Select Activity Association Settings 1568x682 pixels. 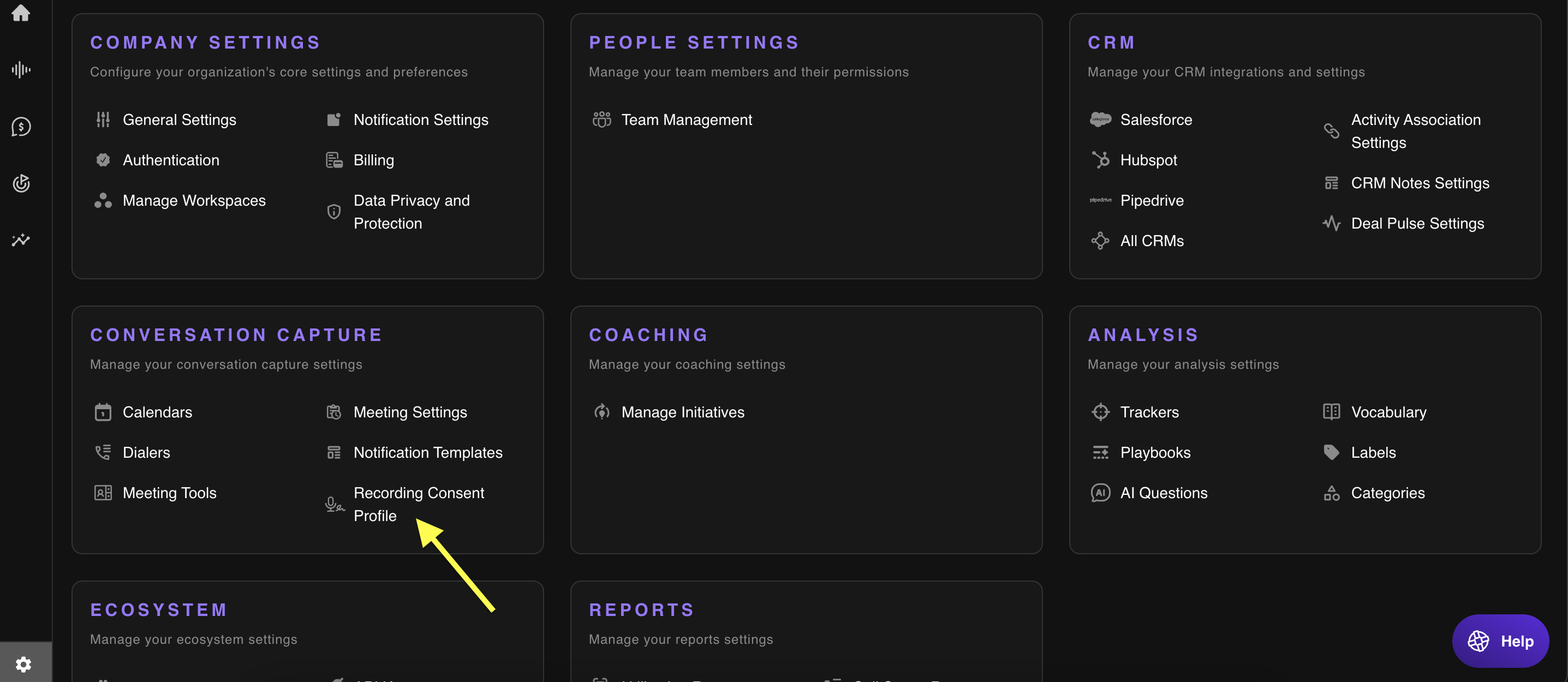click(x=1415, y=131)
